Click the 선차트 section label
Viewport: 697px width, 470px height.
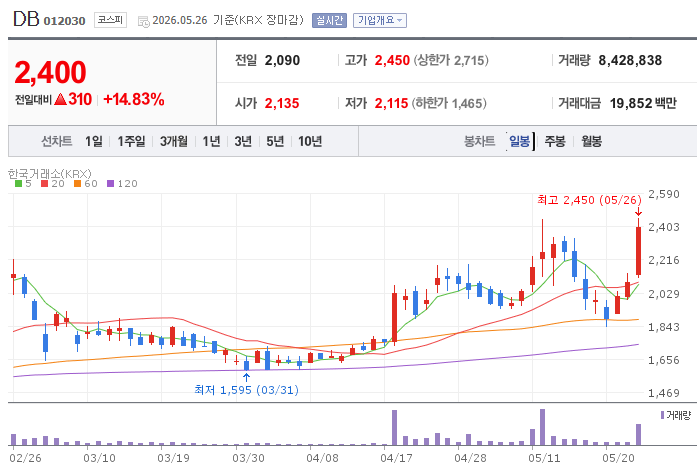[x=57, y=141]
